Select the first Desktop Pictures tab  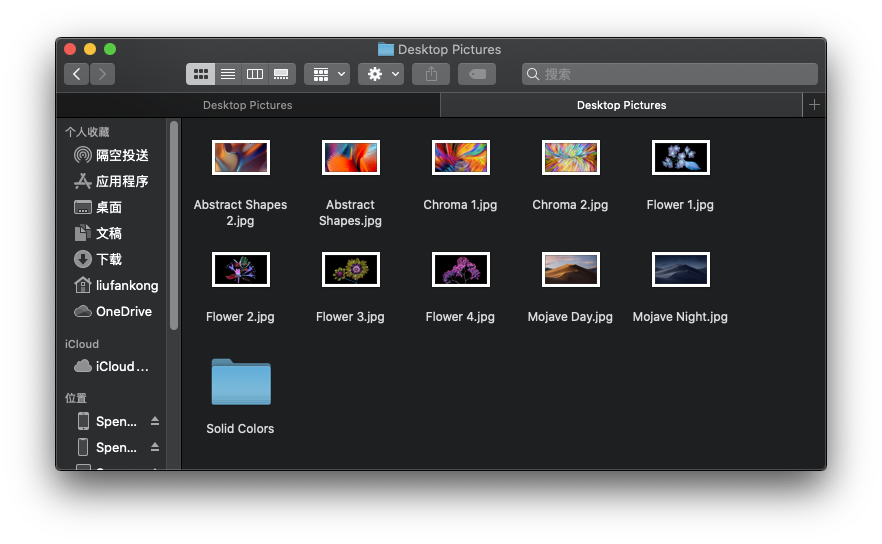click(x=247, y=105)
